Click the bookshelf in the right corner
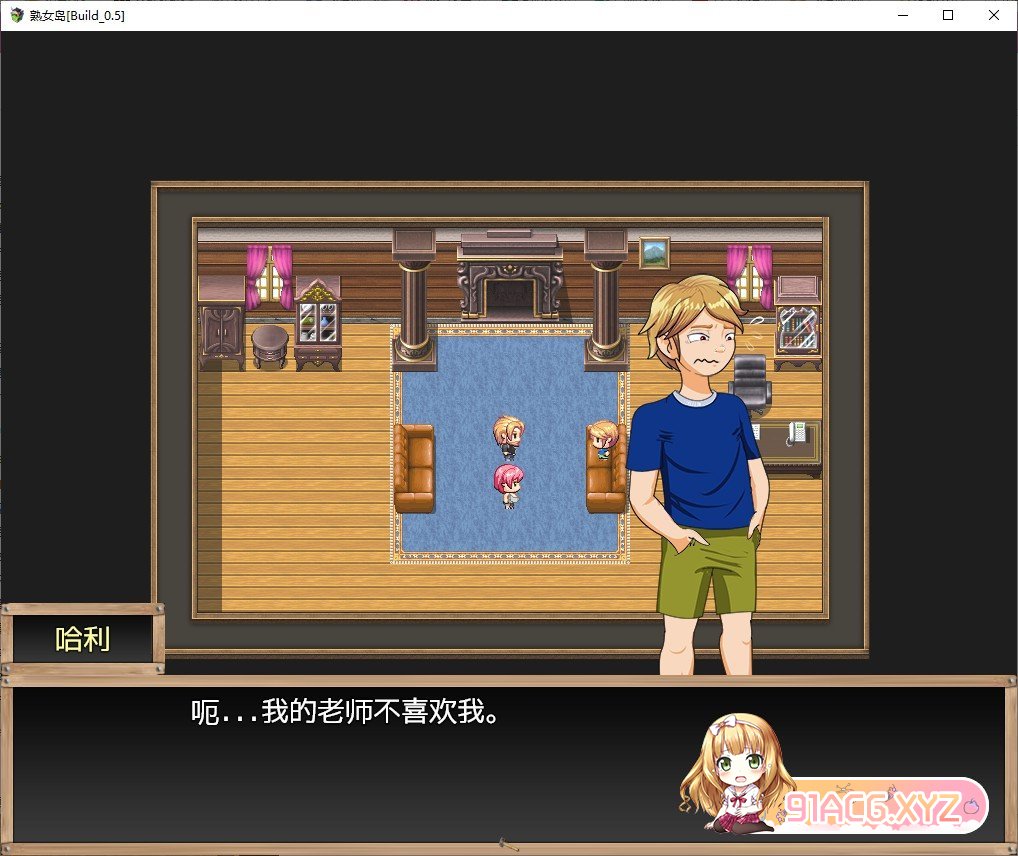The width and height of the screenshot is (1018, 856). click(798, 318)
